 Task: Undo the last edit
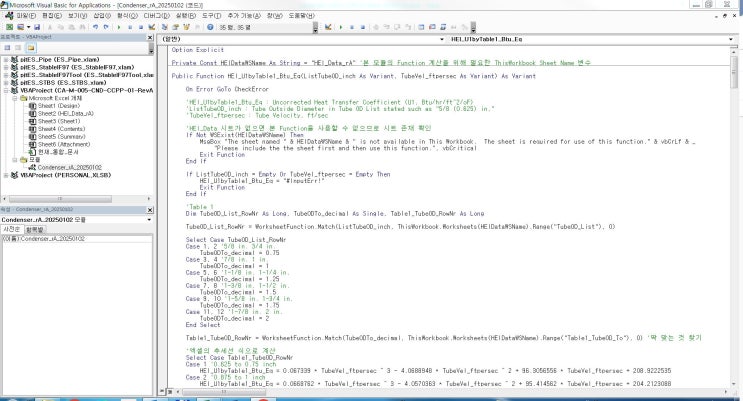[96, 27]
